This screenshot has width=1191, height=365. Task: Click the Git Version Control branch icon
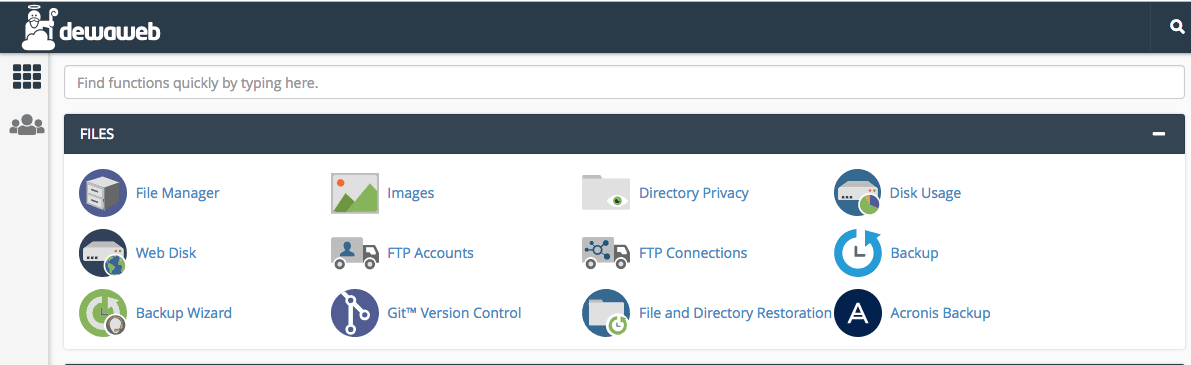[355, 313]
